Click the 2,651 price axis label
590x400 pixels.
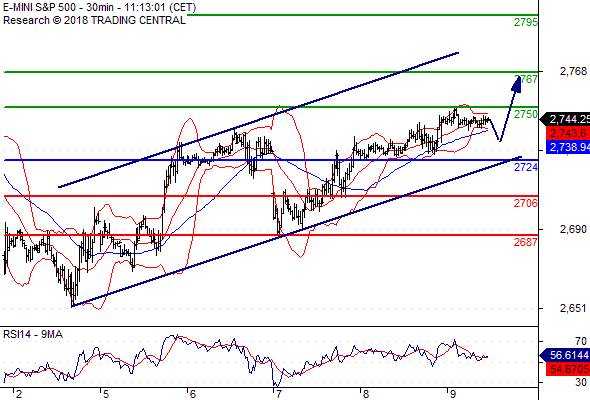(x=573, y=309)
